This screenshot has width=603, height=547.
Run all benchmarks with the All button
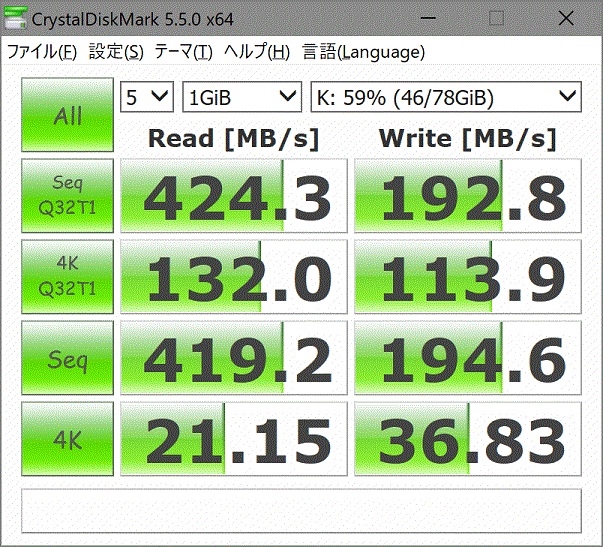[67, 115]
